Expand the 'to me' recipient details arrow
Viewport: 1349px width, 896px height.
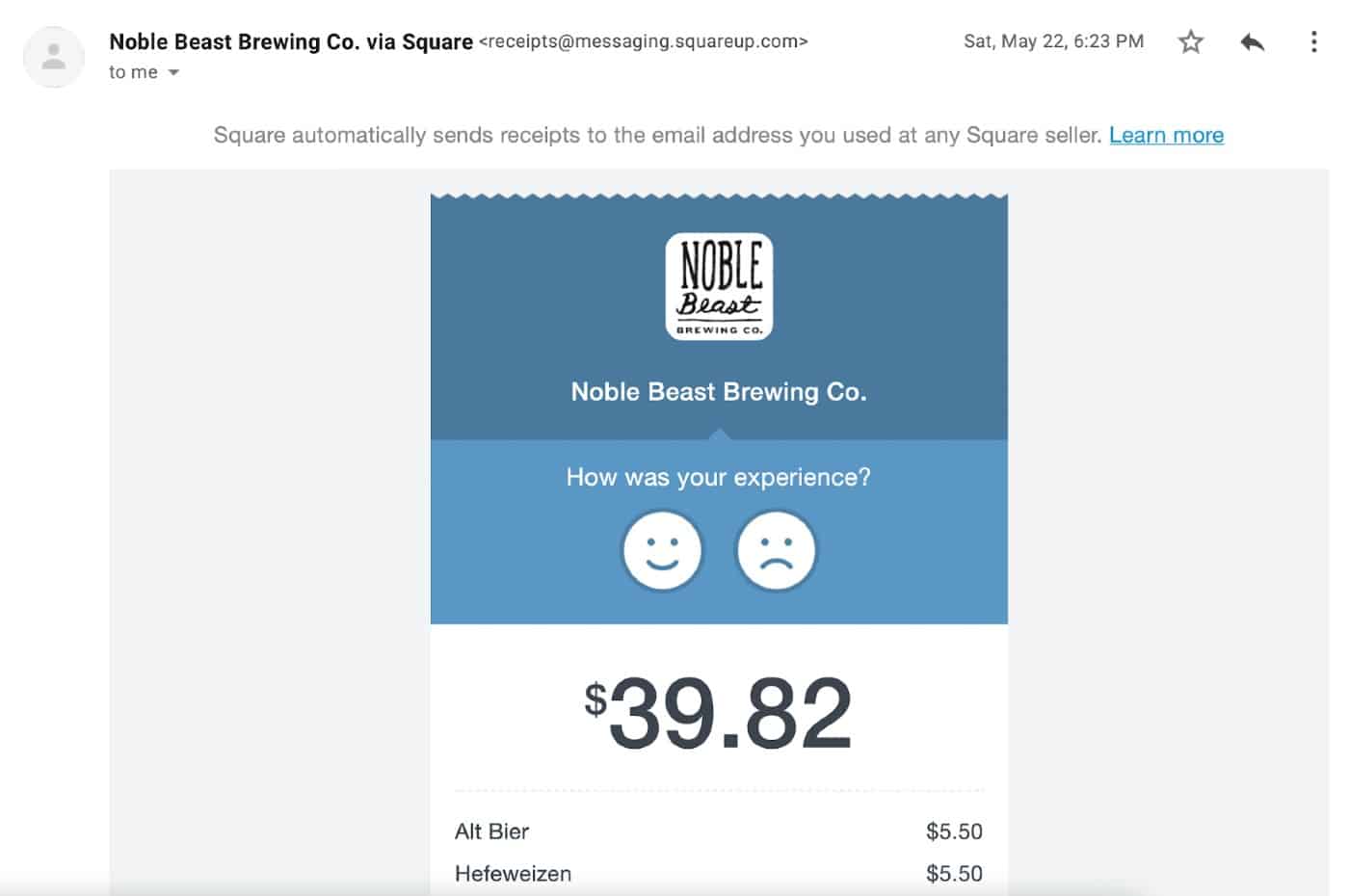click(x=173, y=72)
